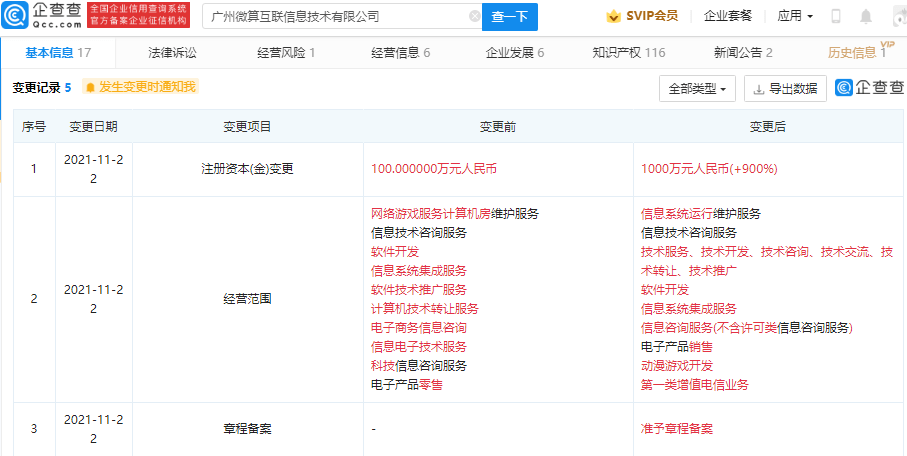Switch to the 知识产权 116 tab
Viewport: 907px width, 456px height.
629,53
